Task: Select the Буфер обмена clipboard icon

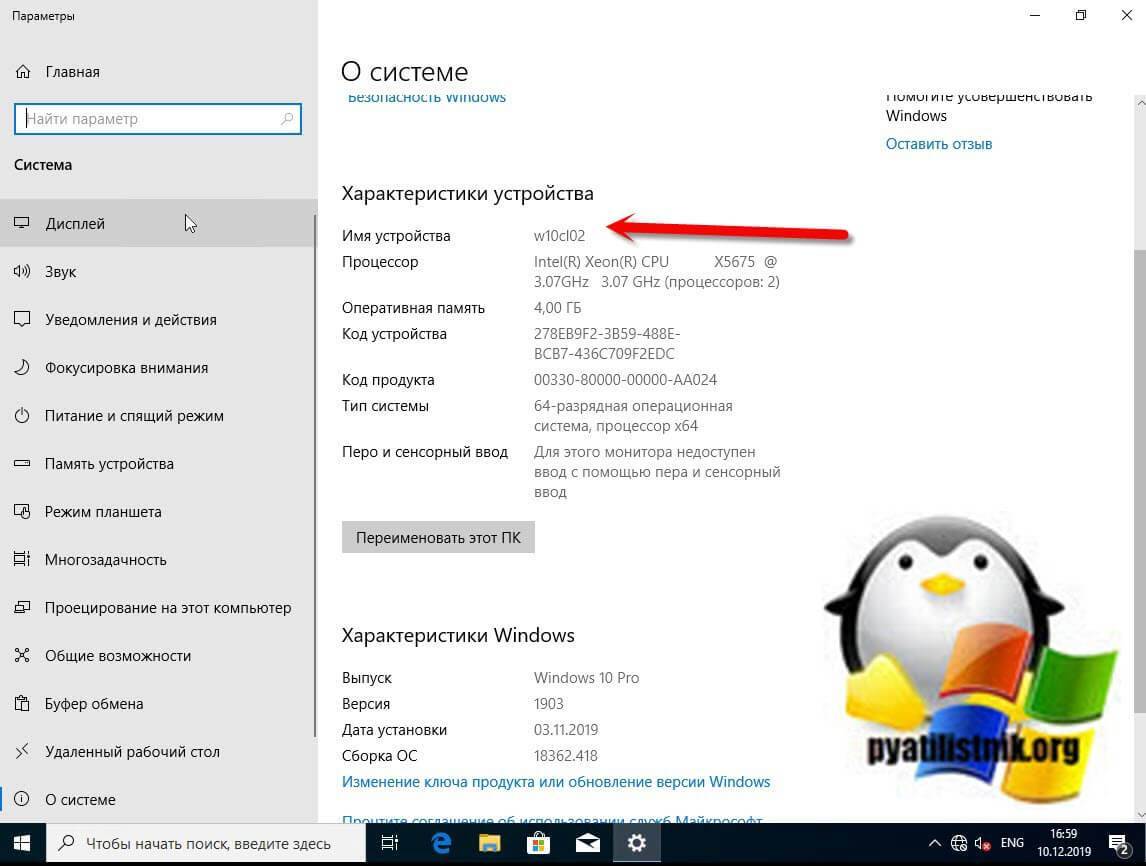Action: click(22, 704)
